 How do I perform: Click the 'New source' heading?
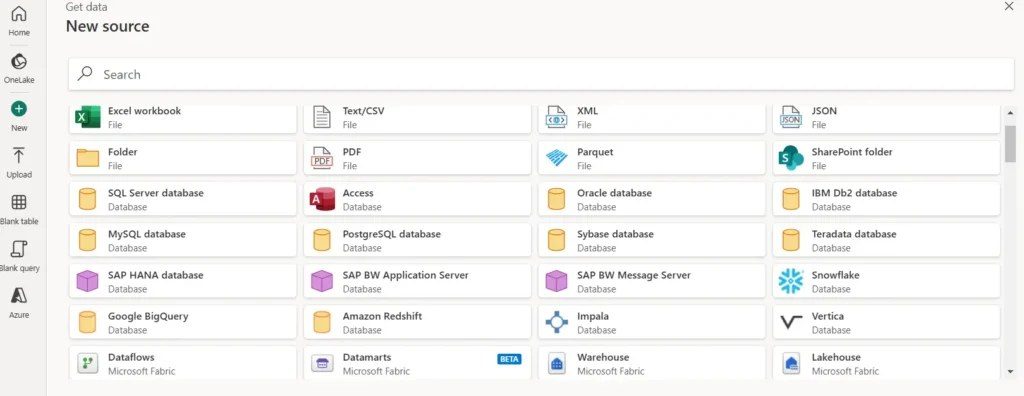point(107,26)
